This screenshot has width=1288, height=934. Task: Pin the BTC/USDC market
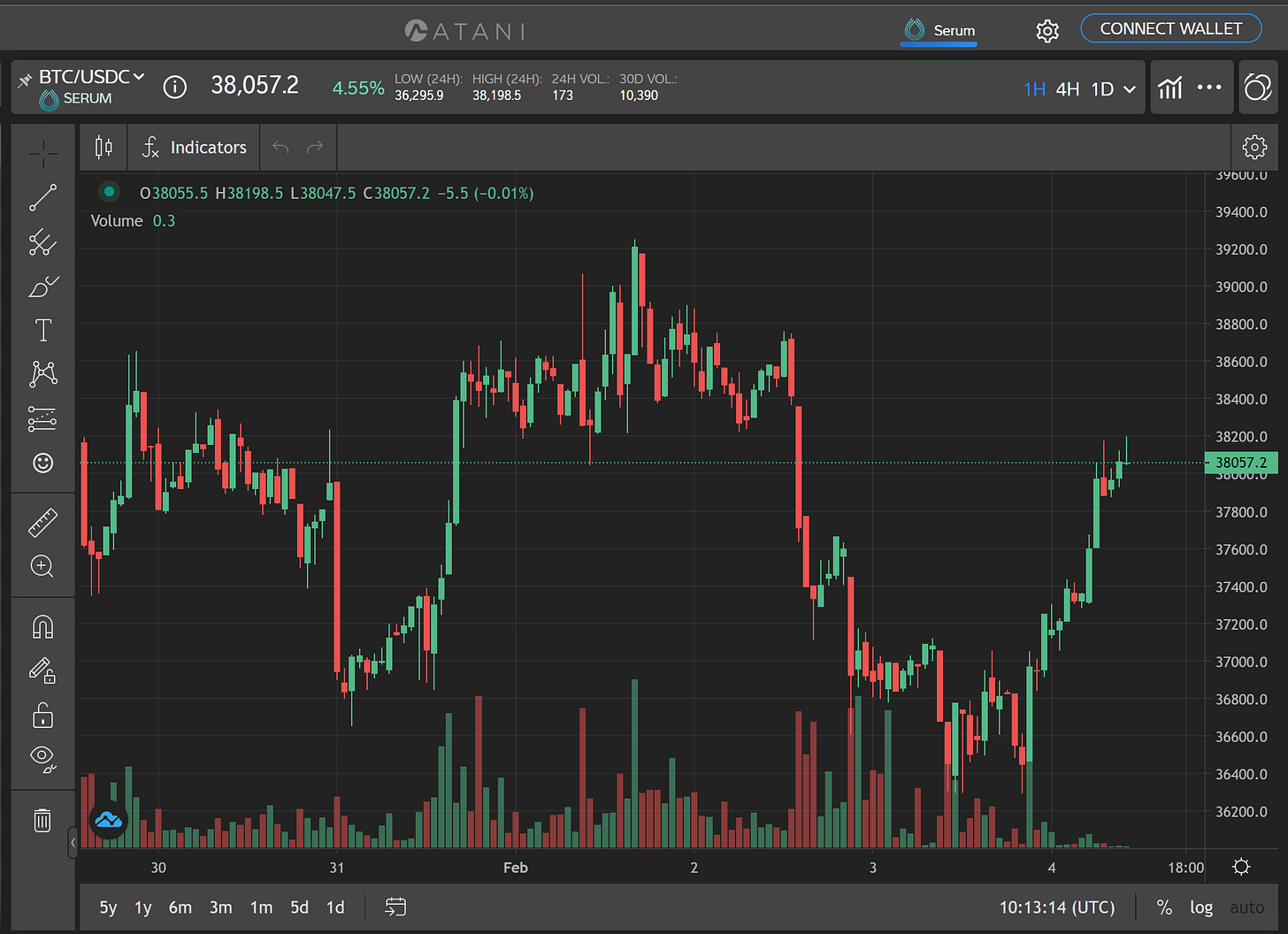pos(25,80)
